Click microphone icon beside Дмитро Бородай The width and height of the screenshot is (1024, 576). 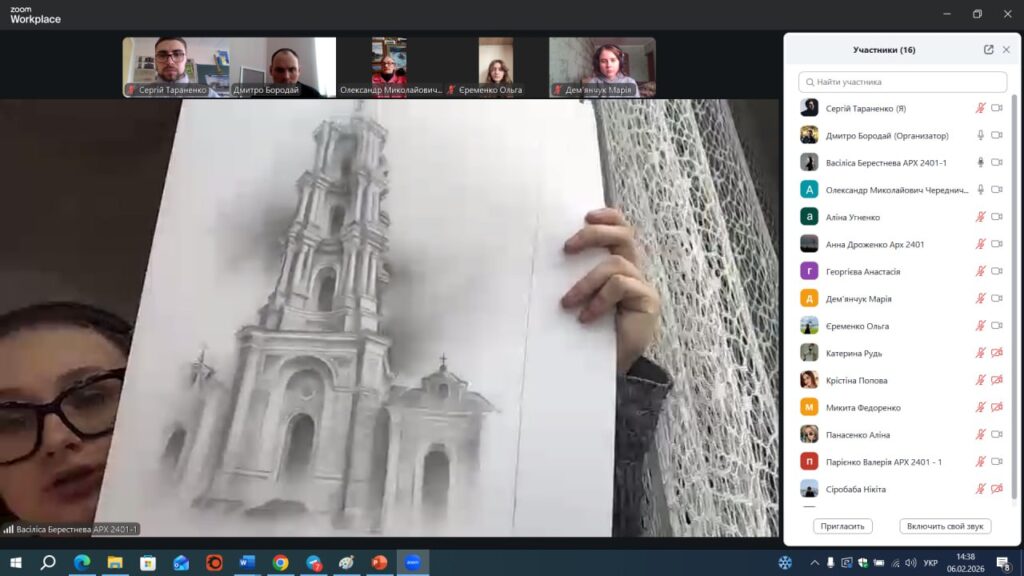tap(981, 135)
